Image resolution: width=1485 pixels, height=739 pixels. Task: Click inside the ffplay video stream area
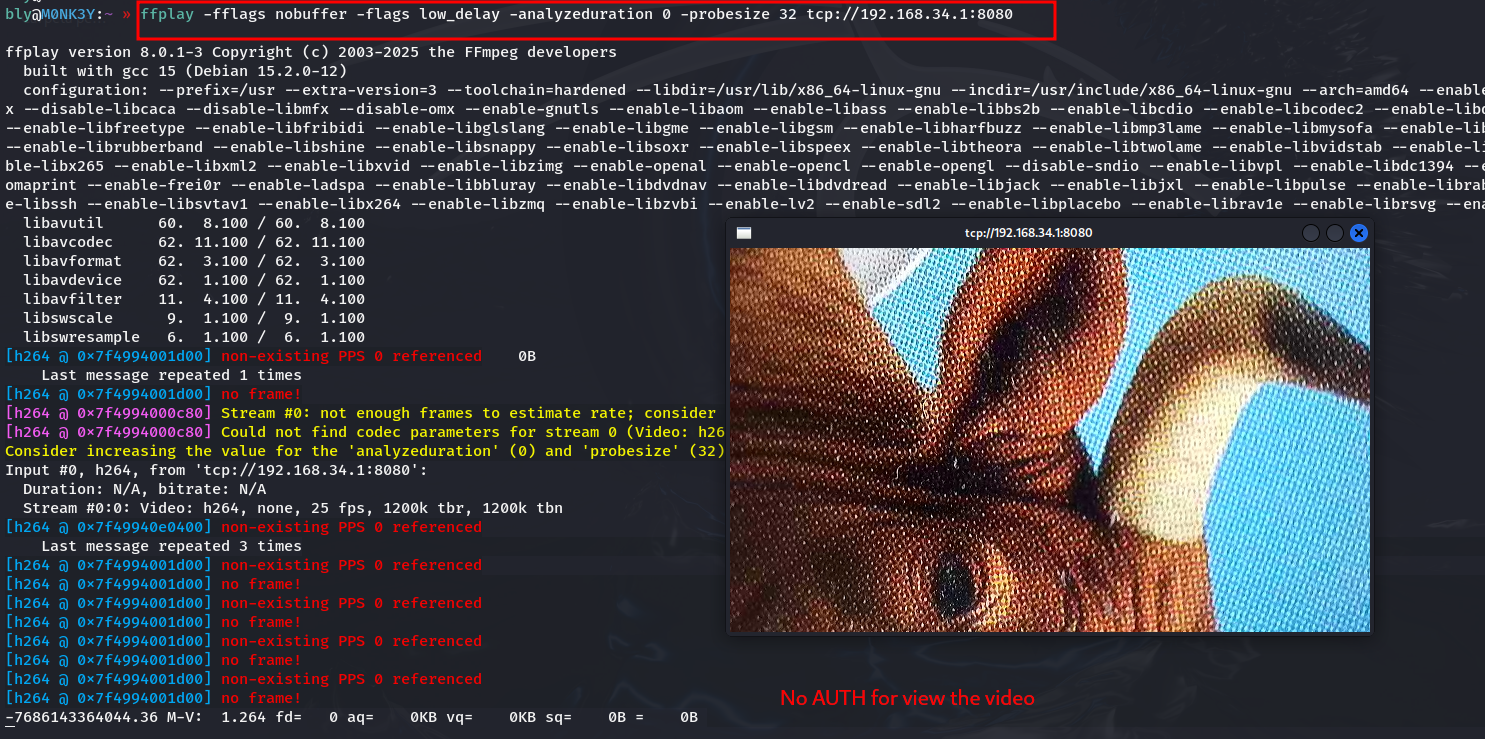tap(1049, 440)
